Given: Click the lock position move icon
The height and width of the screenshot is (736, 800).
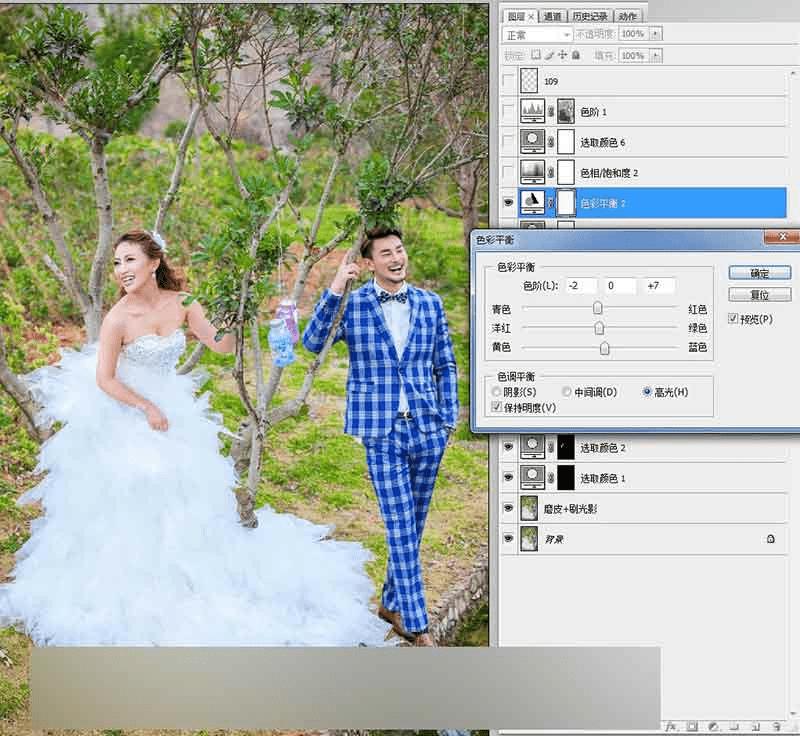Looking at the screenshot, I should [562, 55].
